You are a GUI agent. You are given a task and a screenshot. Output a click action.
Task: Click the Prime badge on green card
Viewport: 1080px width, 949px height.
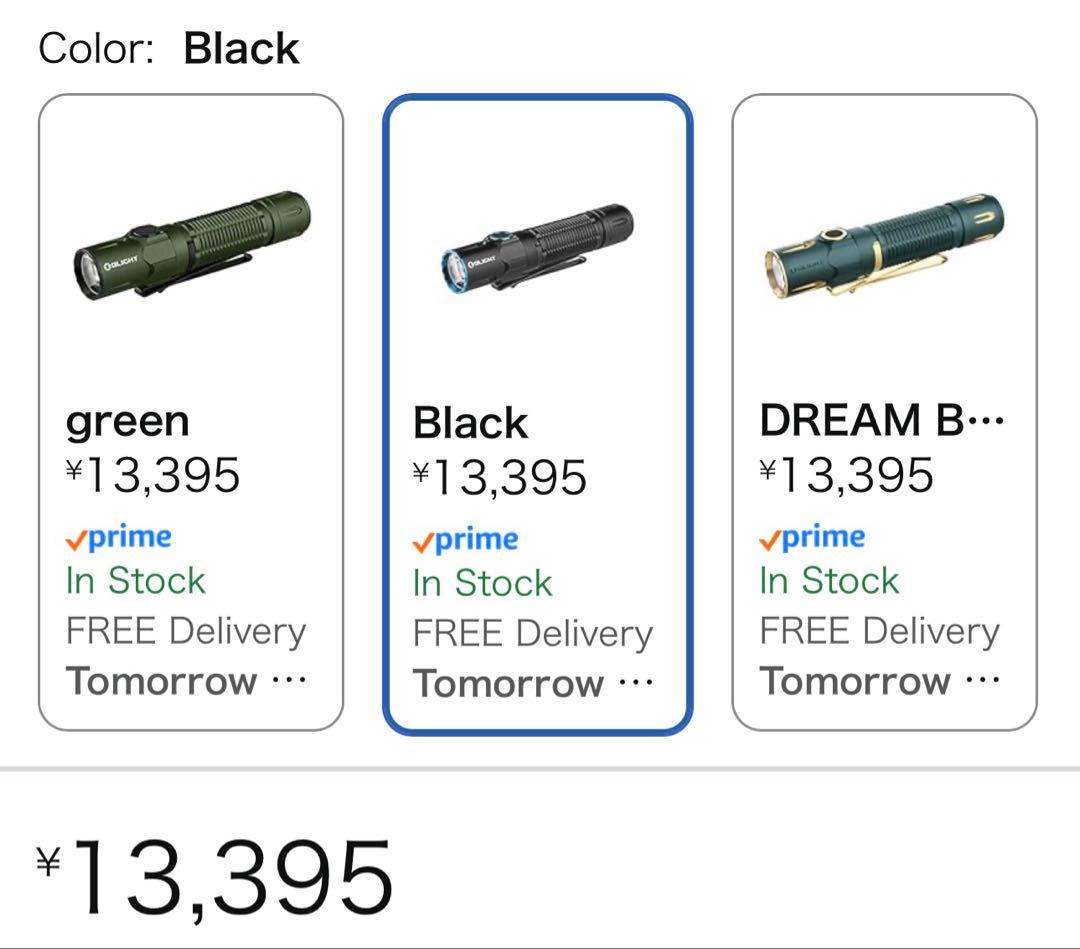coord(119,538)
